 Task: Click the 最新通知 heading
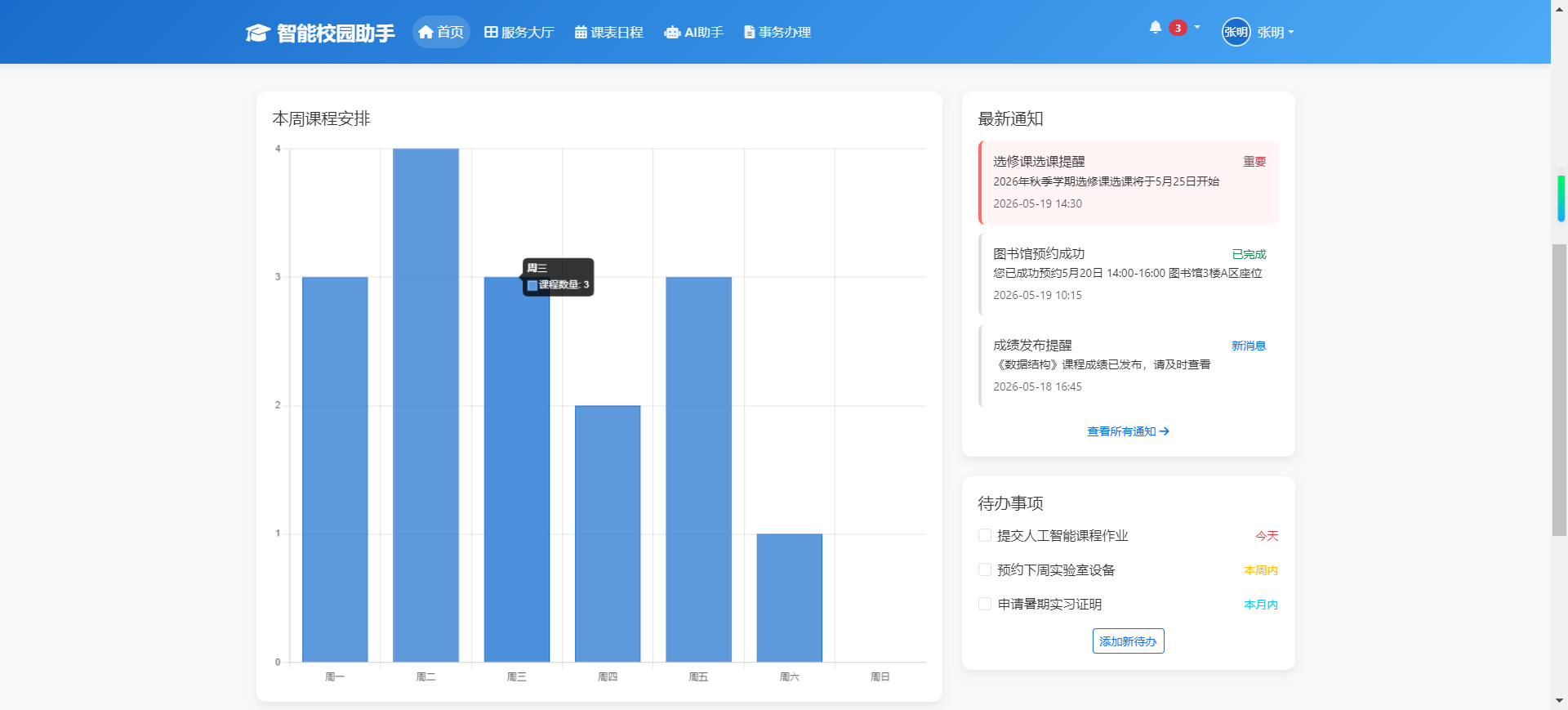tap(1010, 118)
